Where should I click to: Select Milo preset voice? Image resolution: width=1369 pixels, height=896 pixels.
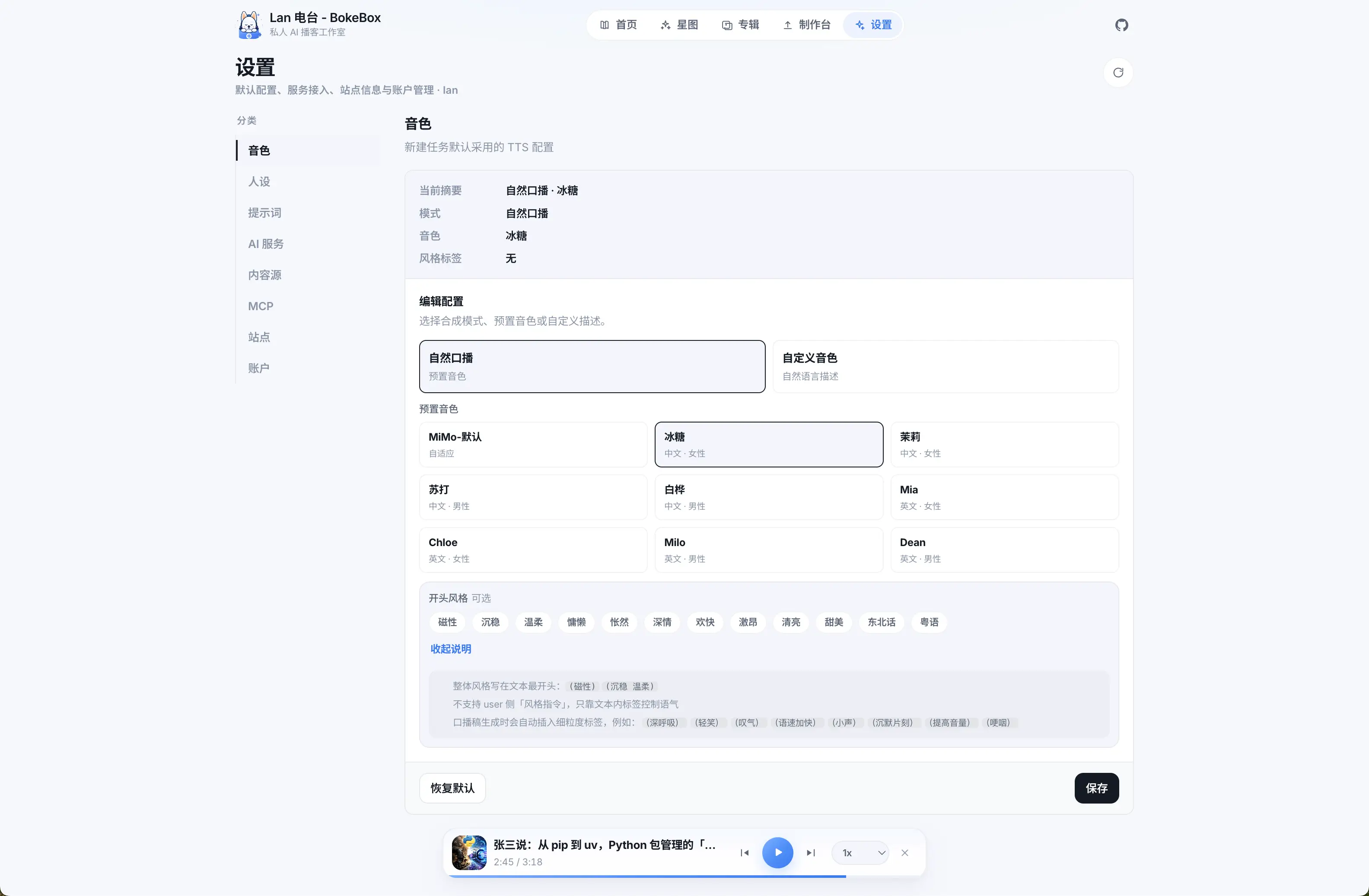pos(768,550)
